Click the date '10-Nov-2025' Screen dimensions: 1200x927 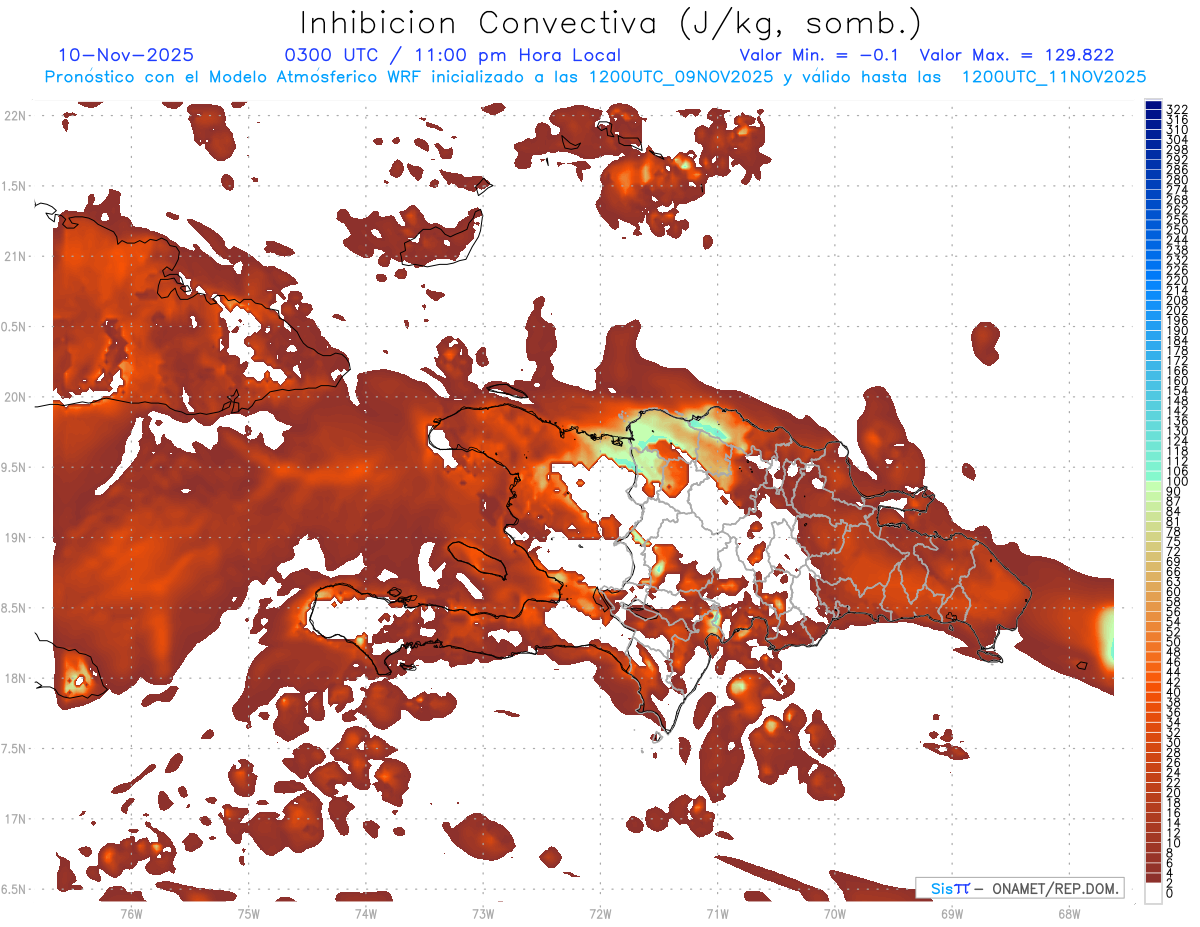(127, 55)
